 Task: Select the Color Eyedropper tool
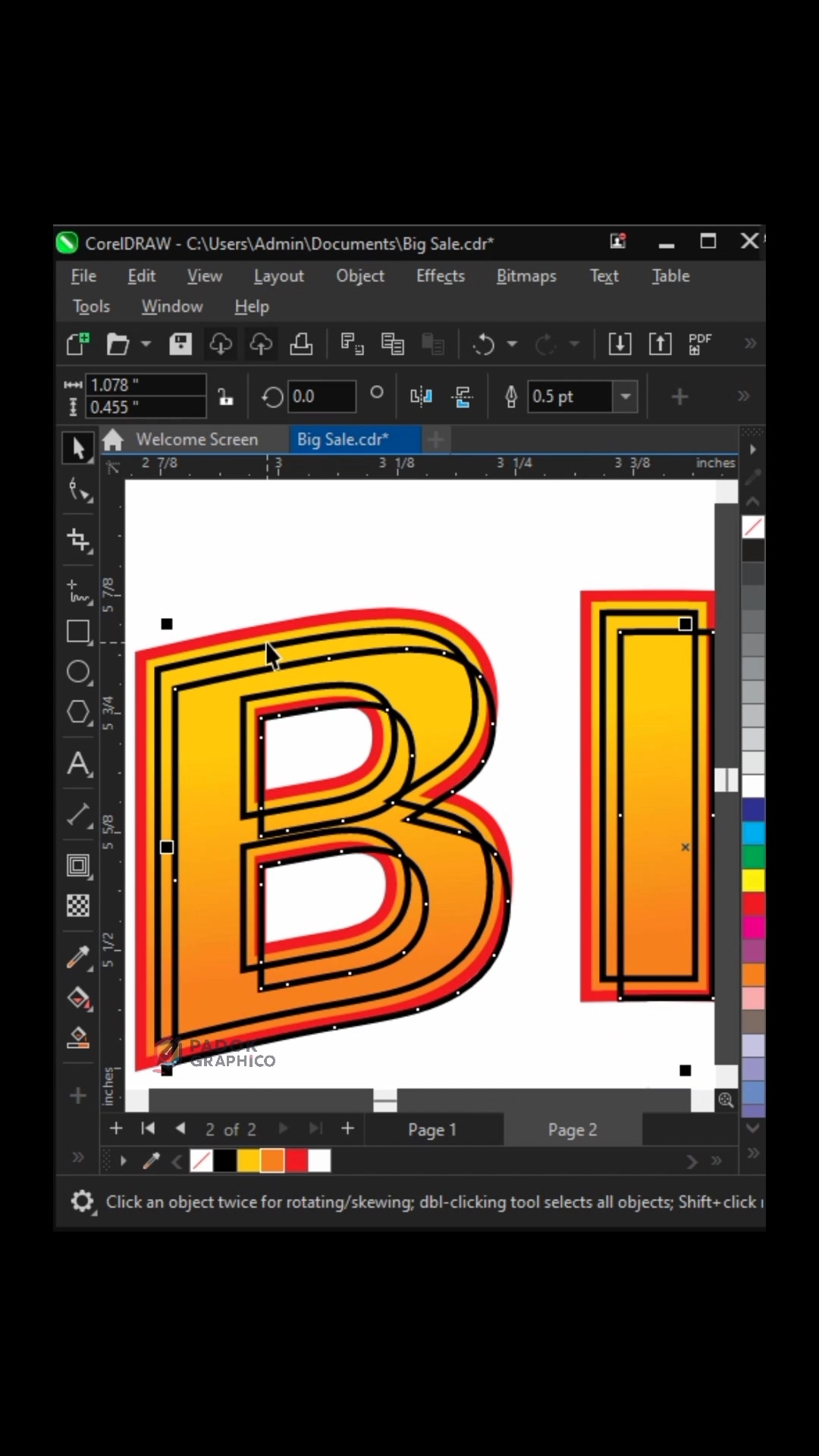pos(79,958)
